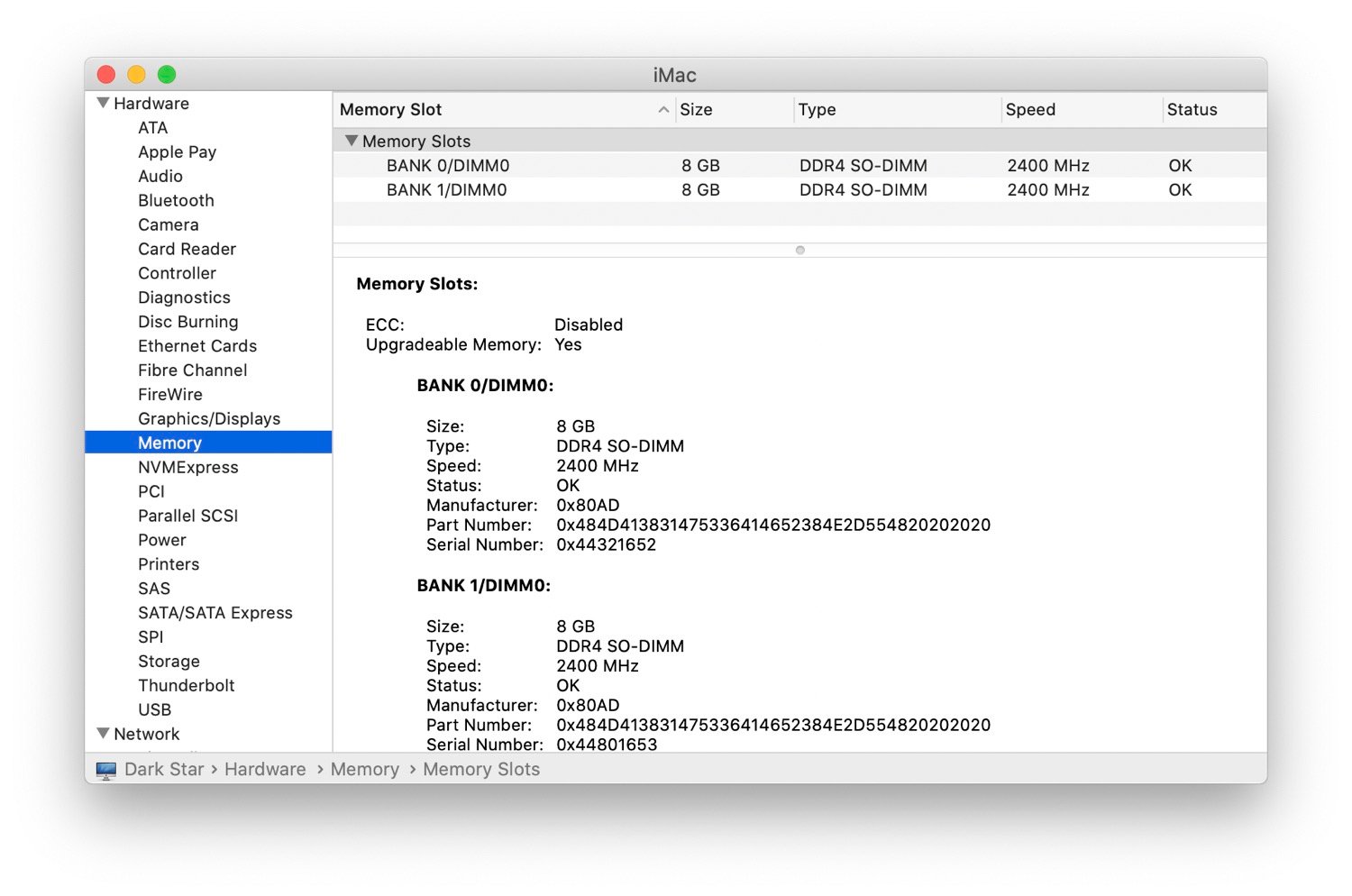Viewport: 1352px width, 896px height.
Task: Click the Status column header
Action: pyautogui.click(x=1192, y=109)
